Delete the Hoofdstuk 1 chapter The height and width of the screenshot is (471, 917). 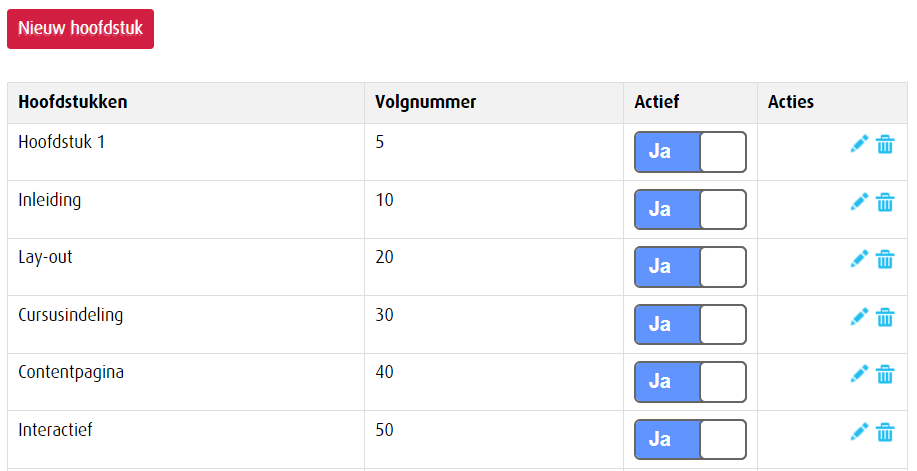pos(885,144)
